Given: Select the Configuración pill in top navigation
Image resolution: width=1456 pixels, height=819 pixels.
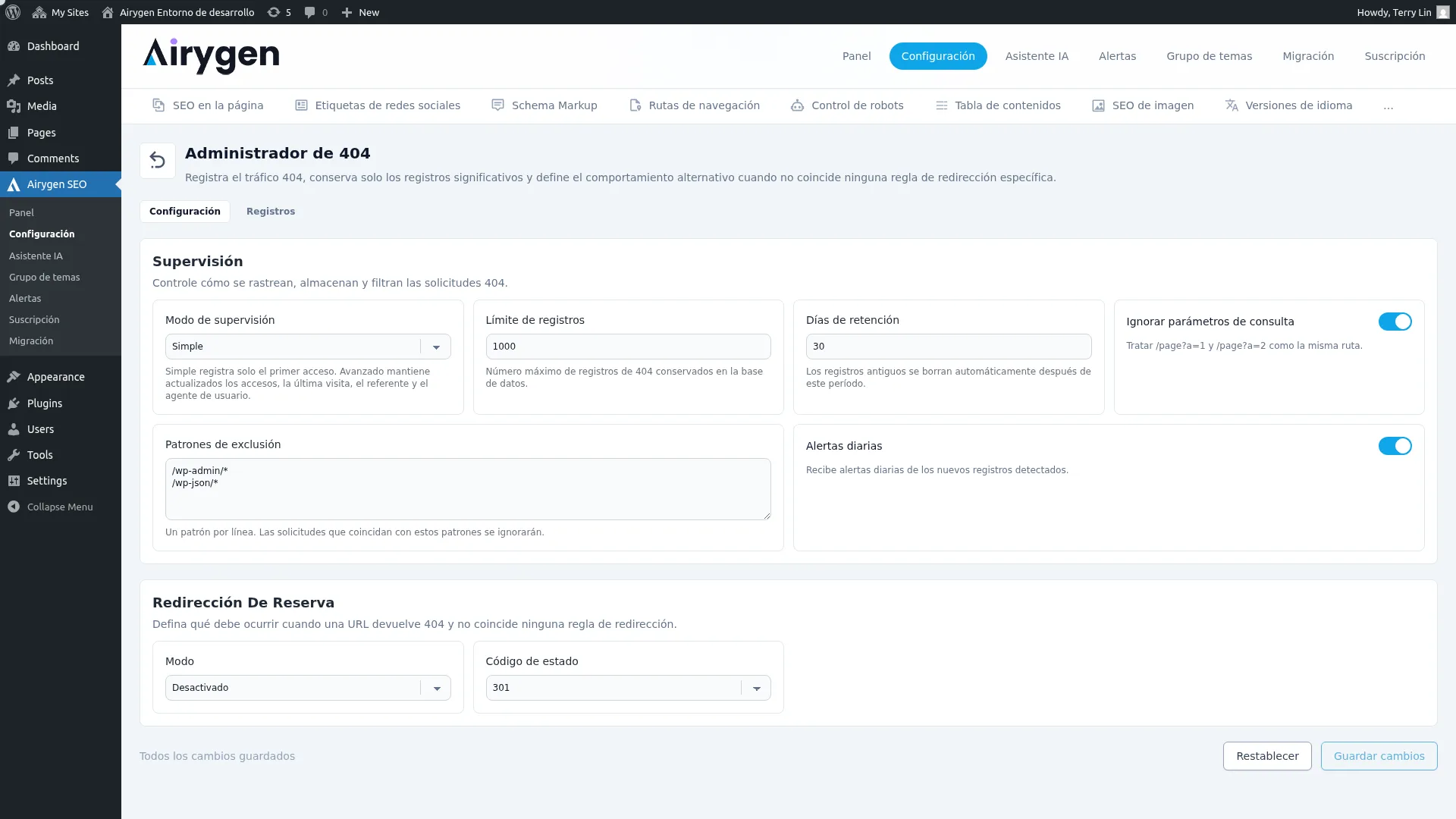Looking at the screenshot, I should (938, 56).
